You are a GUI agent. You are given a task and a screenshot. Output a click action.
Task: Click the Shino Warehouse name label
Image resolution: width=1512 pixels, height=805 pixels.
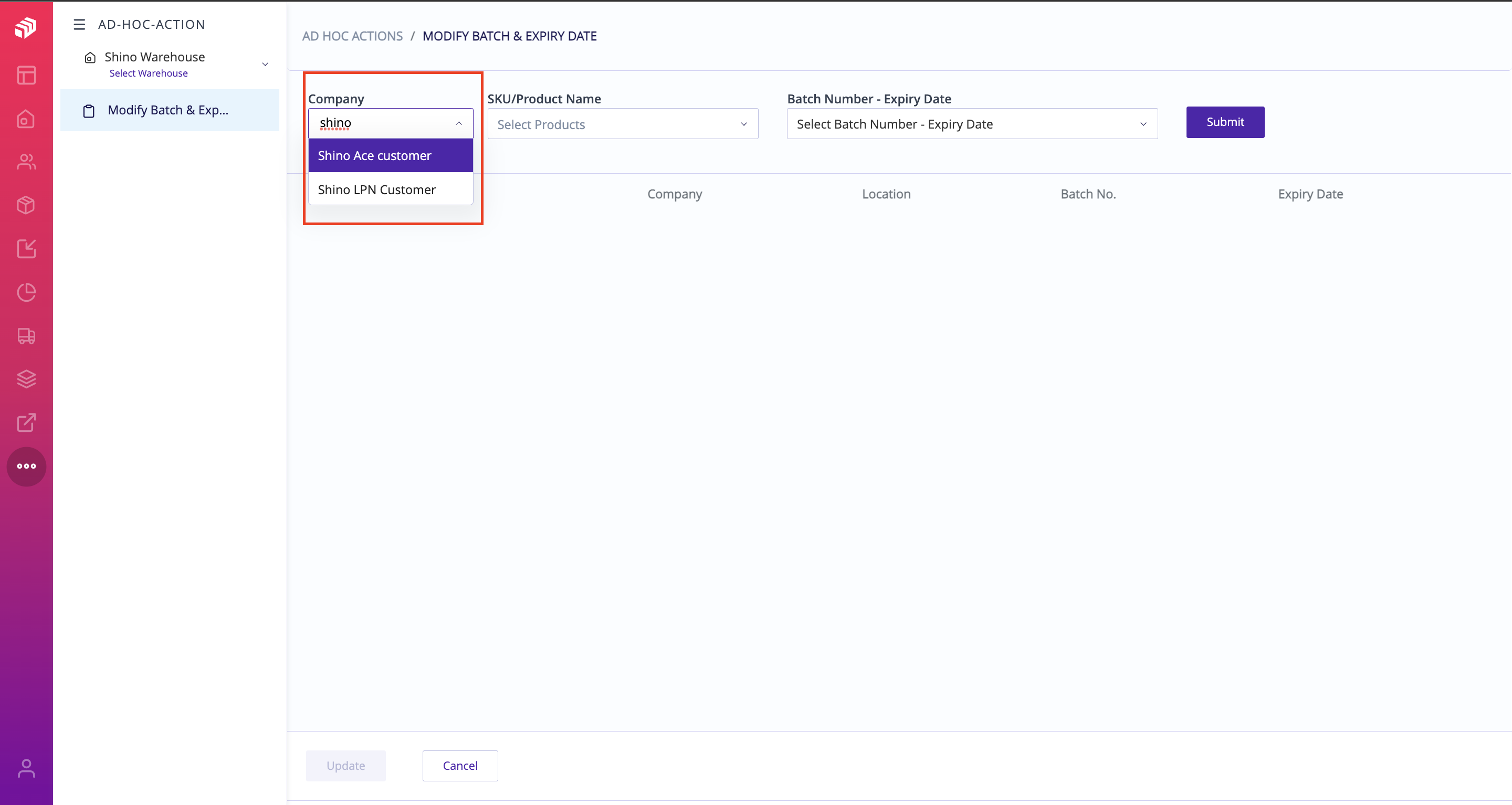coord(155,57)
